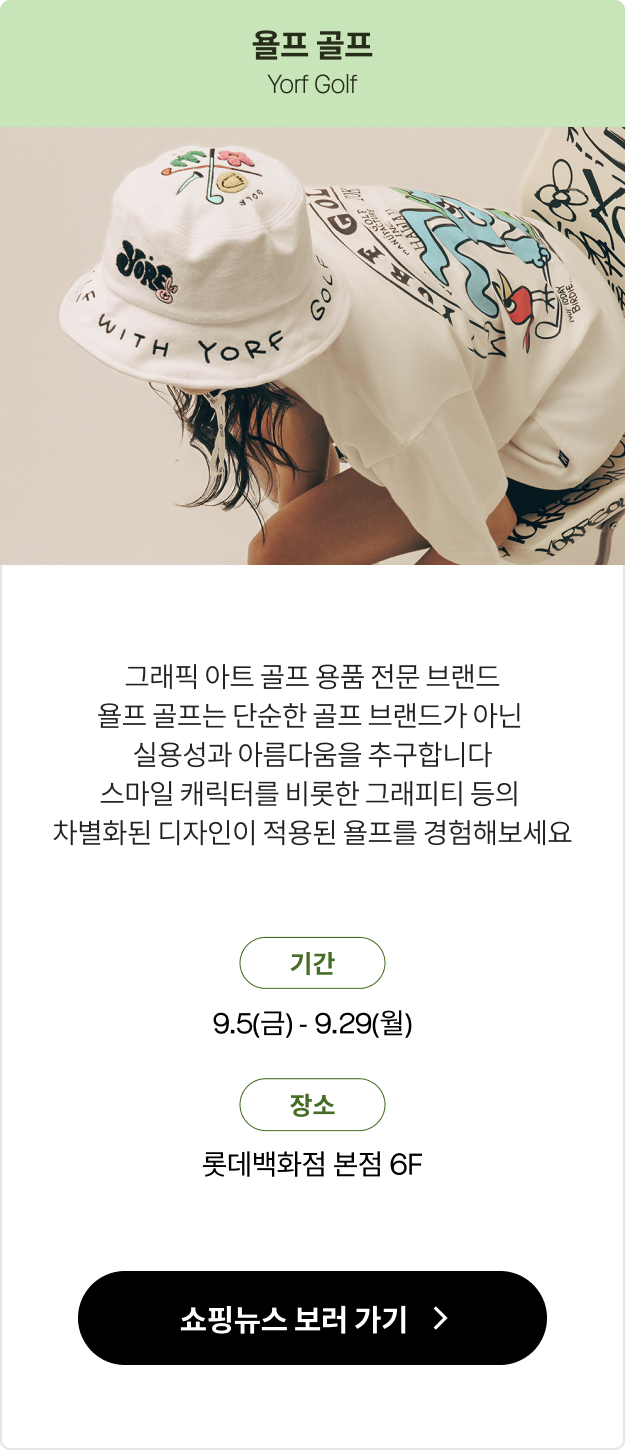Select the 기간 pill label
625x1450 pixels.
[x=312, y=963]
